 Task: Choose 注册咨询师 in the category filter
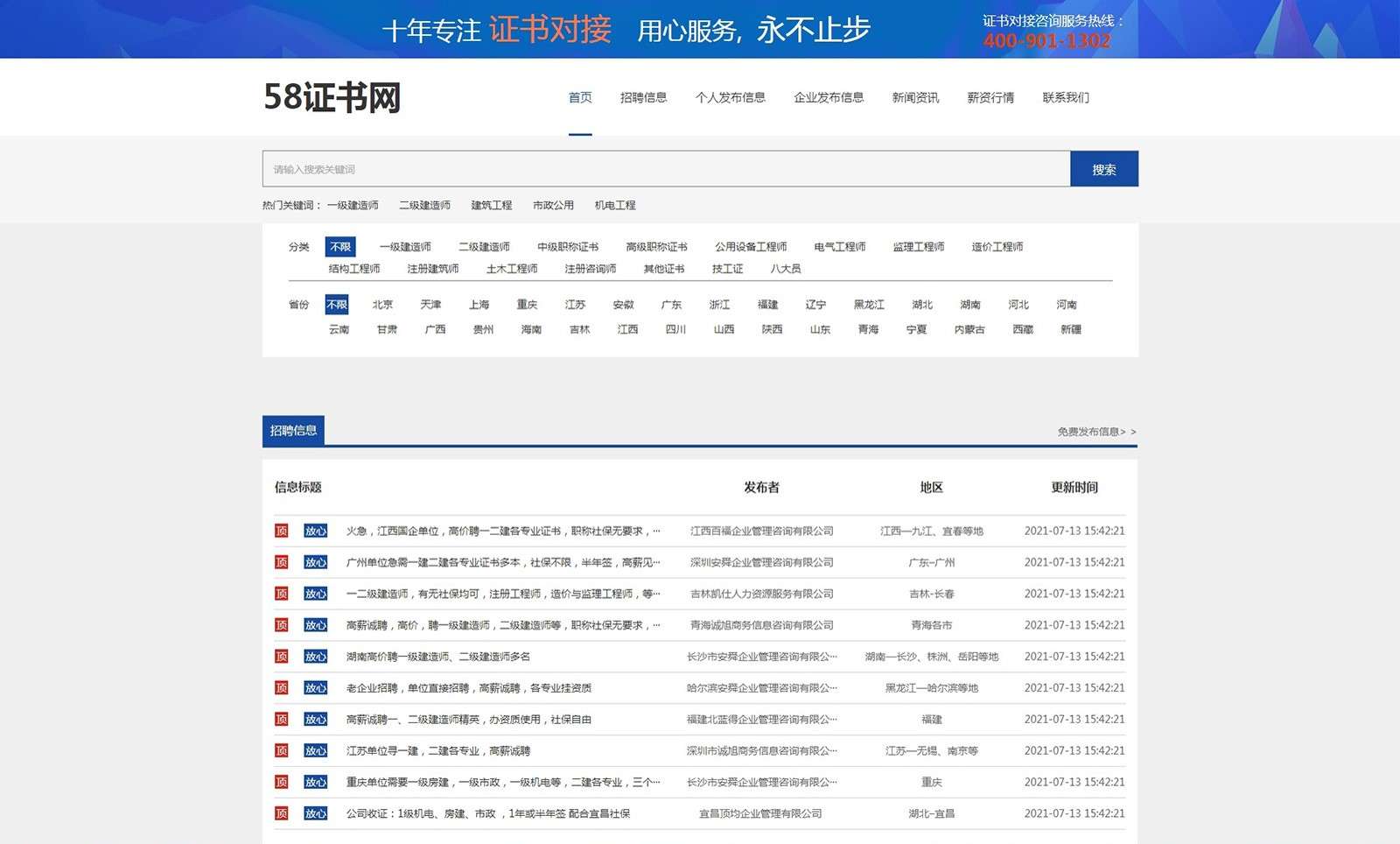coord(591,269)
